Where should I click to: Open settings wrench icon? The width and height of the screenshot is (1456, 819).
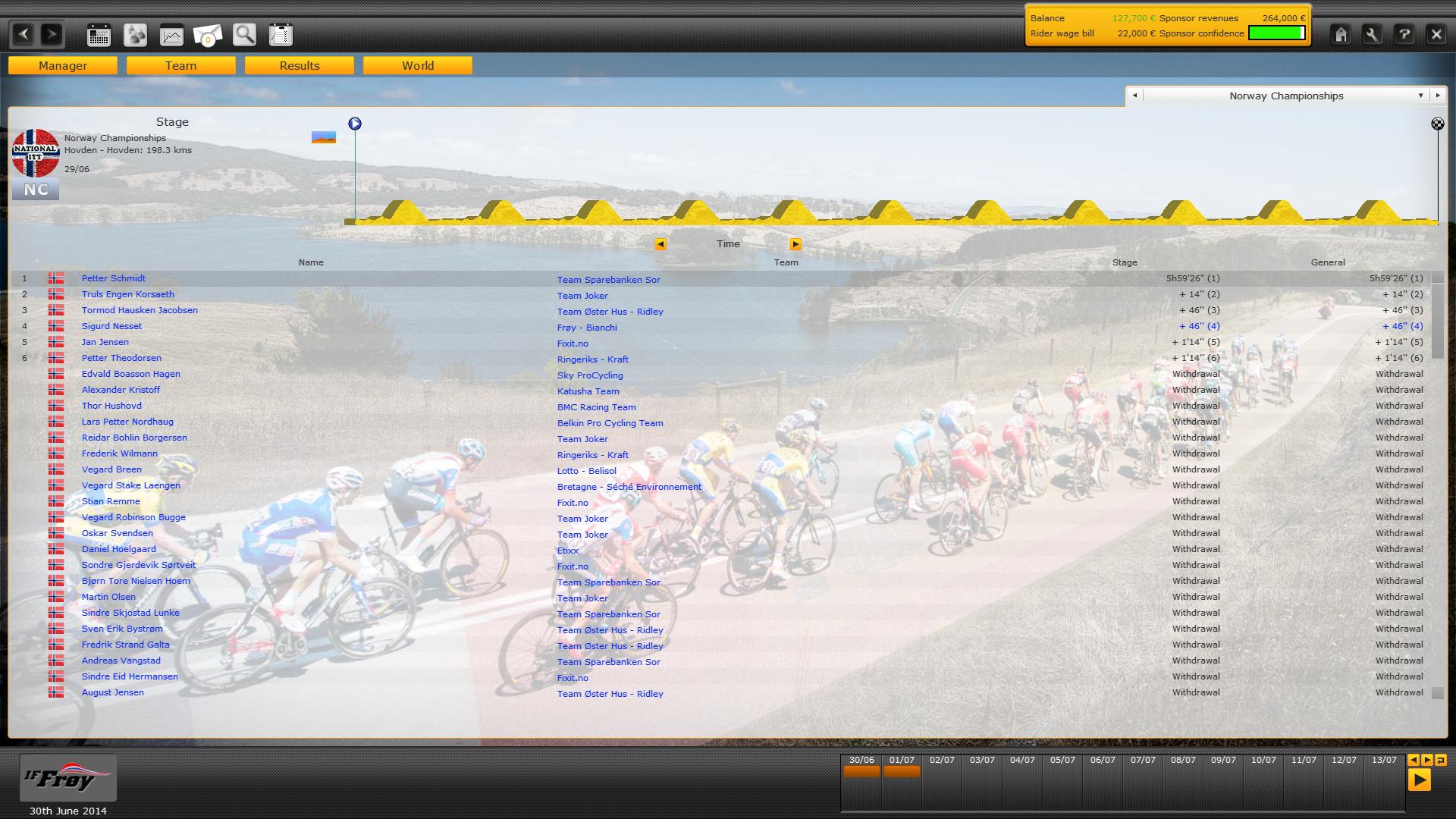point(1372,35)
